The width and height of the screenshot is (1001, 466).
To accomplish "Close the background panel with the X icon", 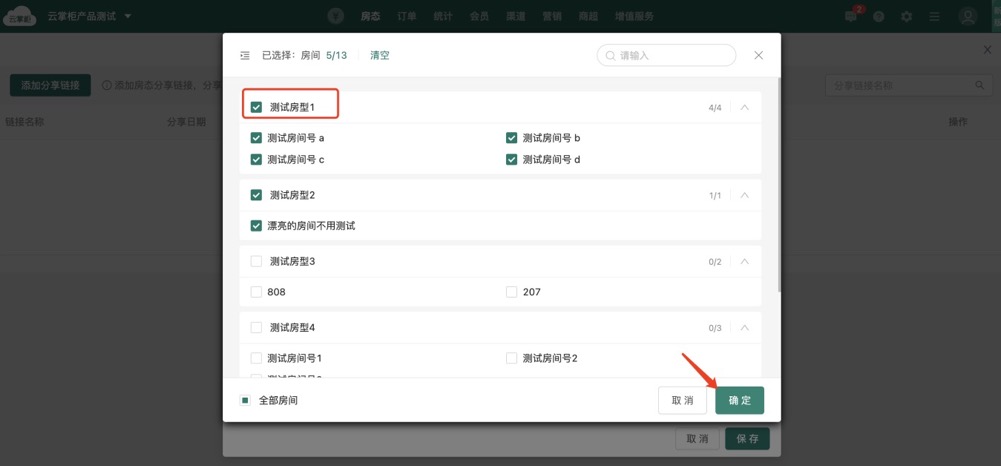I will [x=988, y=50].
